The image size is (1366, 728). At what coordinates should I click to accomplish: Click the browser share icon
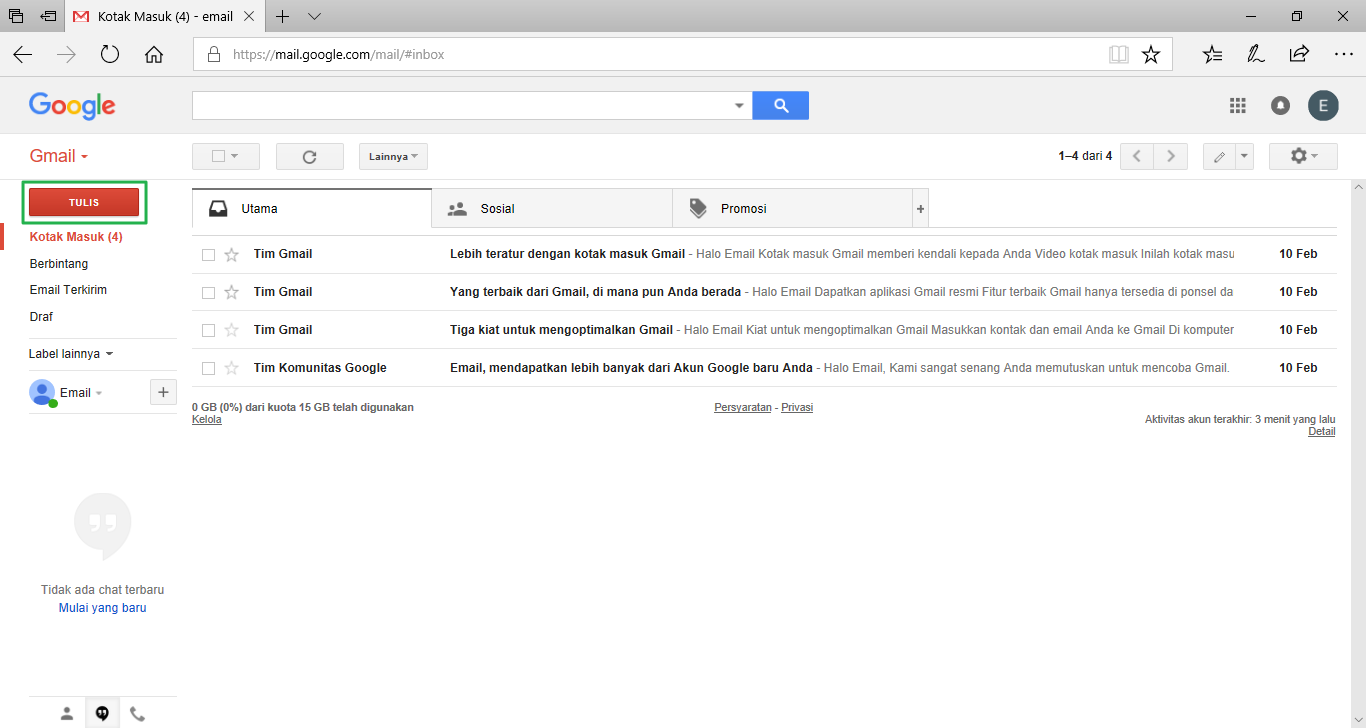tap(1299, 54)
